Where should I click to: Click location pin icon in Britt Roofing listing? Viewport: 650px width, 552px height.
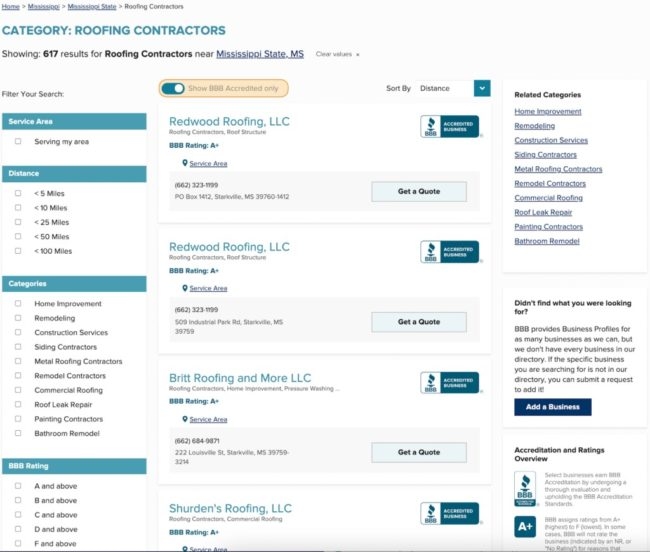point(185,419)
